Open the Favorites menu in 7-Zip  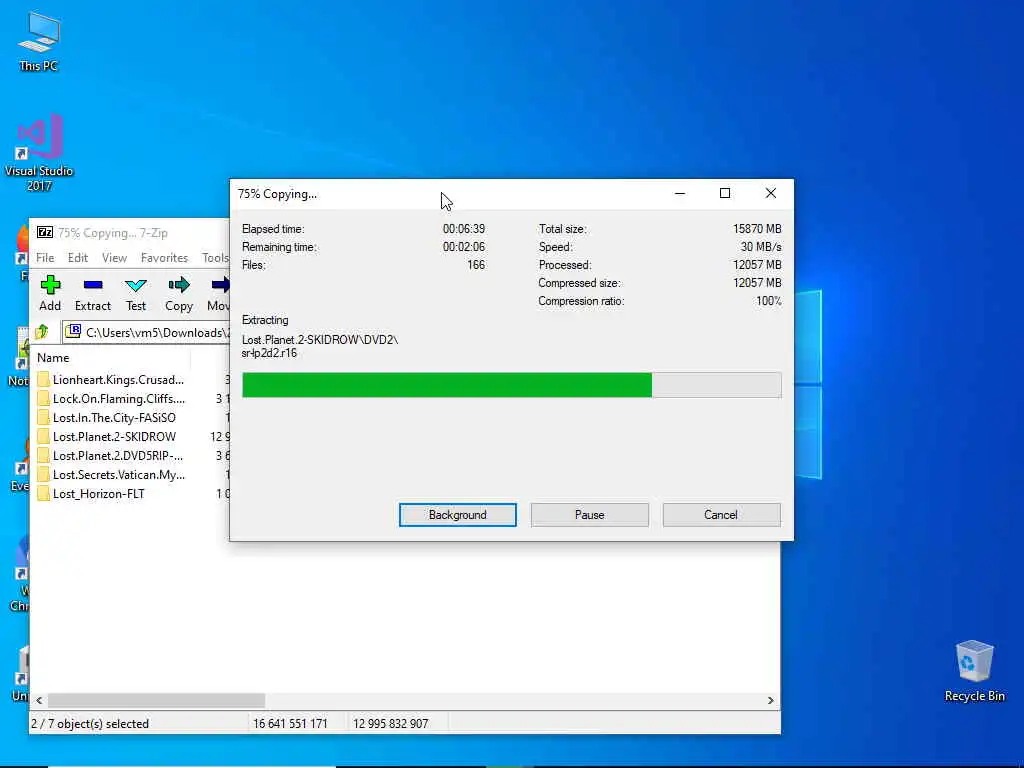165,258
